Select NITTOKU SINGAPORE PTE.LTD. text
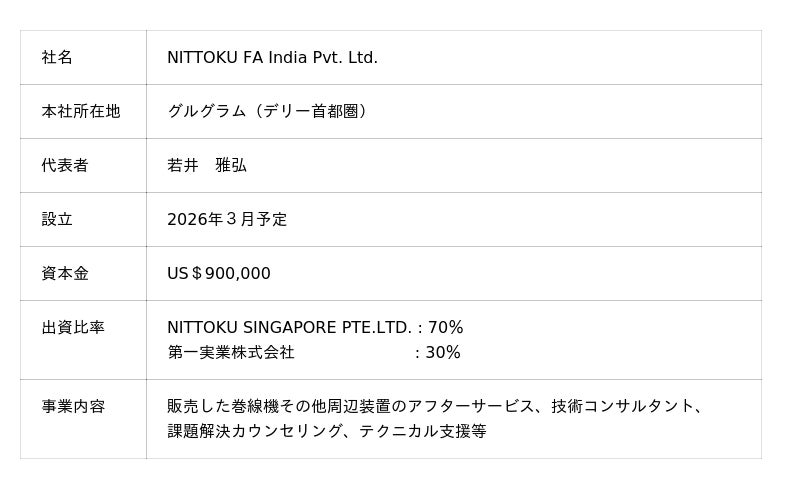The width and height of the screenshot is (800, 489). [x=289, y=328]
